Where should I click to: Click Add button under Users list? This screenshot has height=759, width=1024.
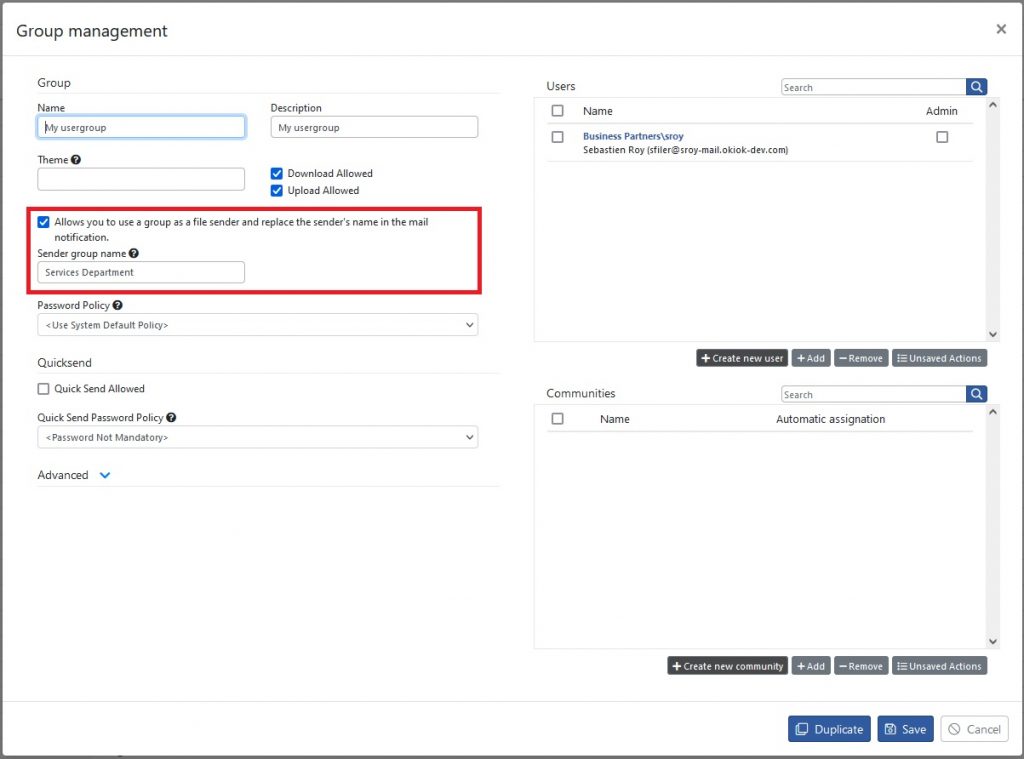click(x=811, y=358)
